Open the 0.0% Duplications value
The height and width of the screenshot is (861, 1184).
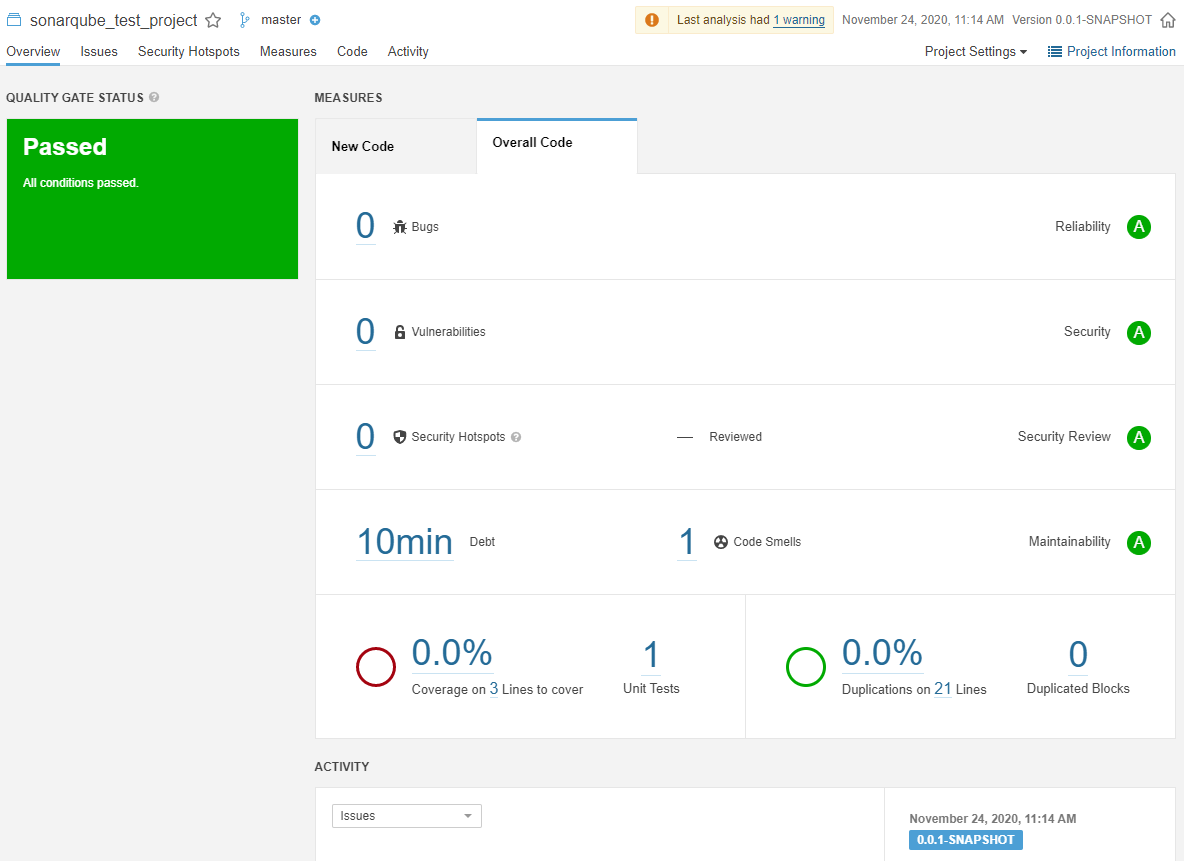point(882,653)
